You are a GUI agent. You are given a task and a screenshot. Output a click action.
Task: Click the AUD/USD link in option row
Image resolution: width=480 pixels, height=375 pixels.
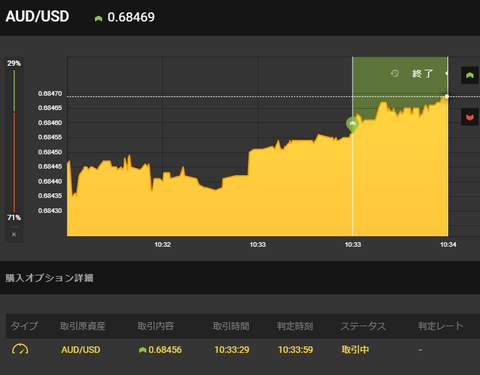tap(81, 350)
